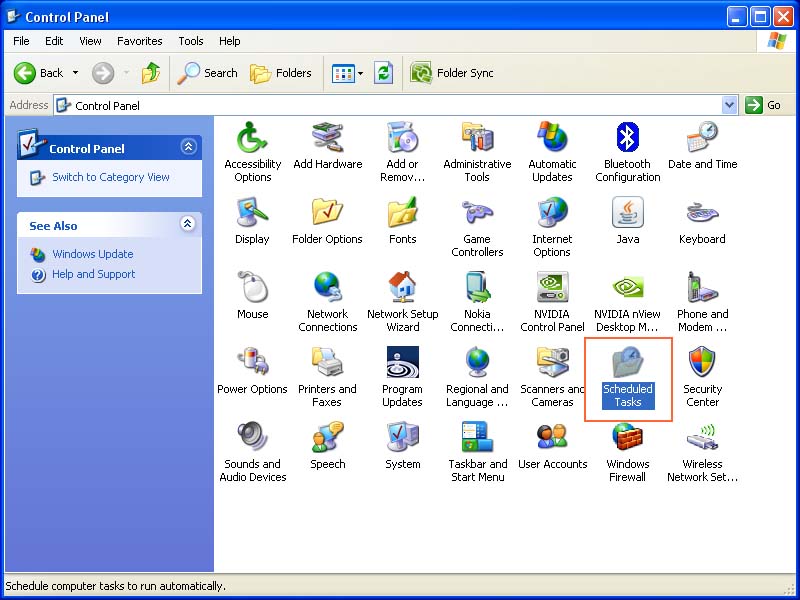
Task: Open Game Controllers applet
Action: (477, 227)
